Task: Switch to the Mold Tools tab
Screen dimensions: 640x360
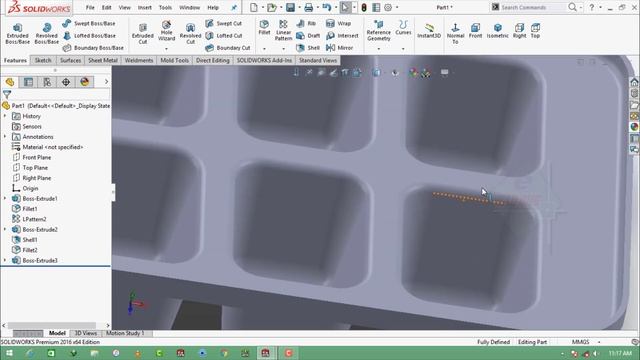Action: coord(174,60)
